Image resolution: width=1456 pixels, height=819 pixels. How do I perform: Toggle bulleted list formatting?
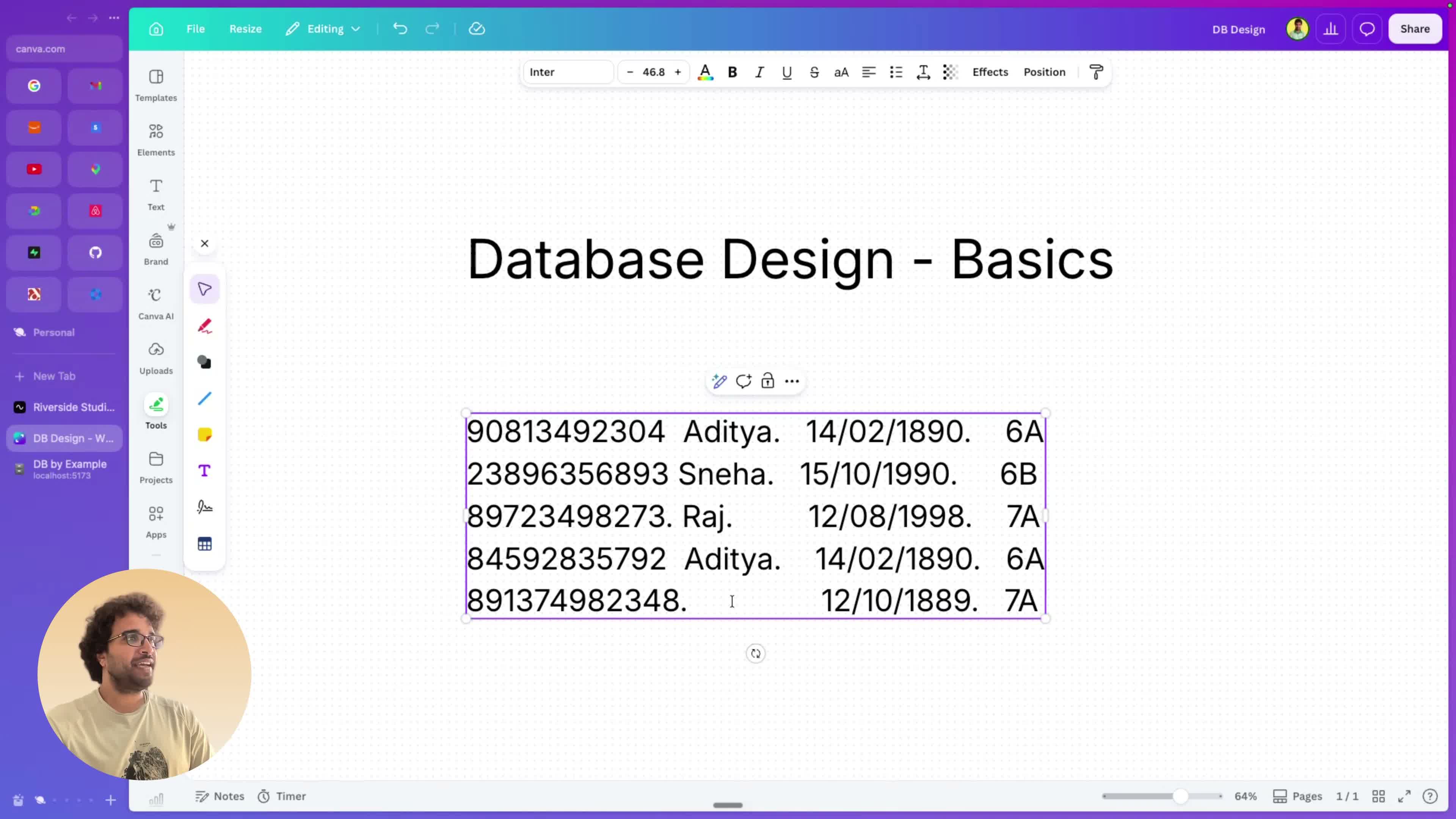pyautogui.click(x=896, y=72)
